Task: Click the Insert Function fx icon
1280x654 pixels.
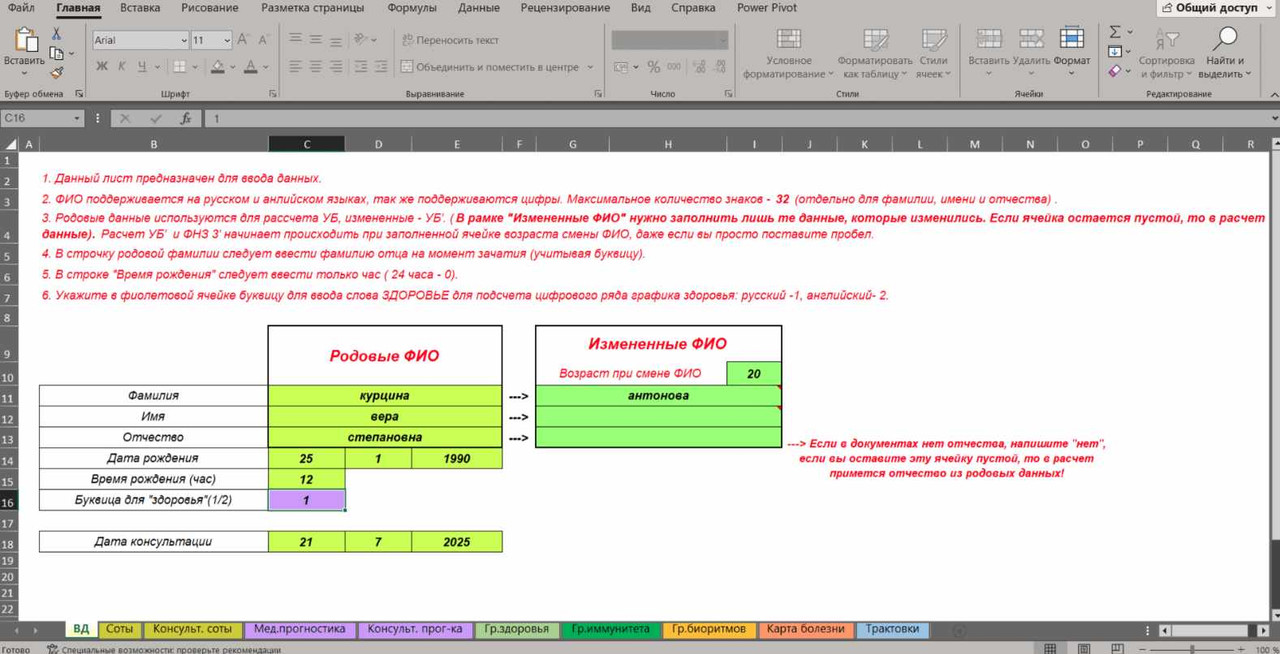Action: (x=185, y=118)
